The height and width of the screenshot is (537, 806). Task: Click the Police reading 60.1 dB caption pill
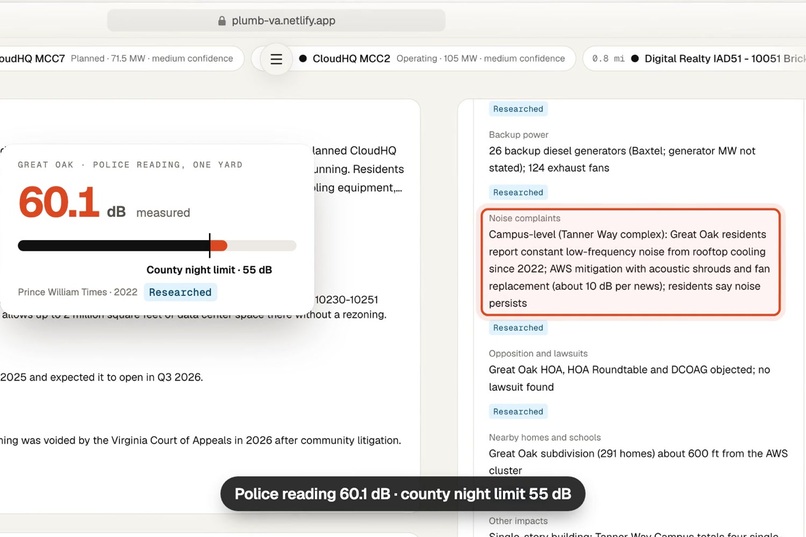tap(403, 494)
